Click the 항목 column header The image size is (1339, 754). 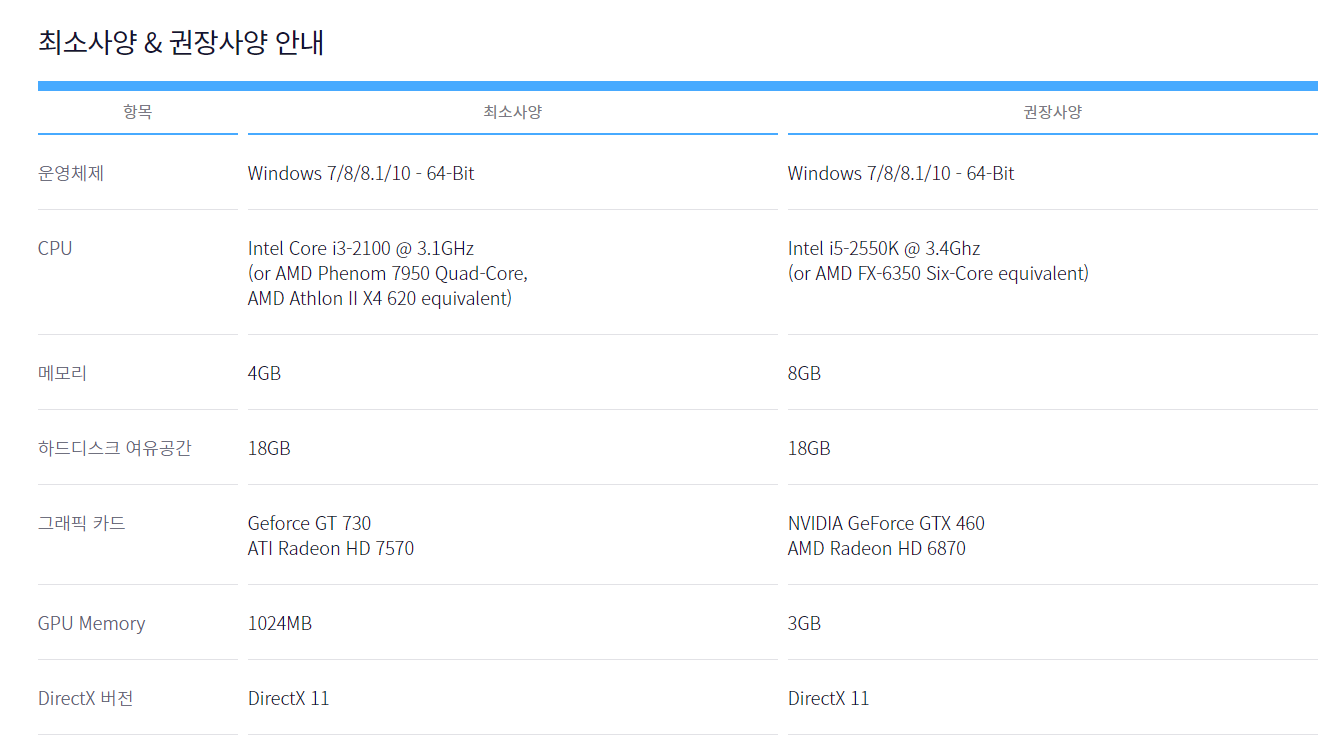pyautogui.click(x=138, y=112)
